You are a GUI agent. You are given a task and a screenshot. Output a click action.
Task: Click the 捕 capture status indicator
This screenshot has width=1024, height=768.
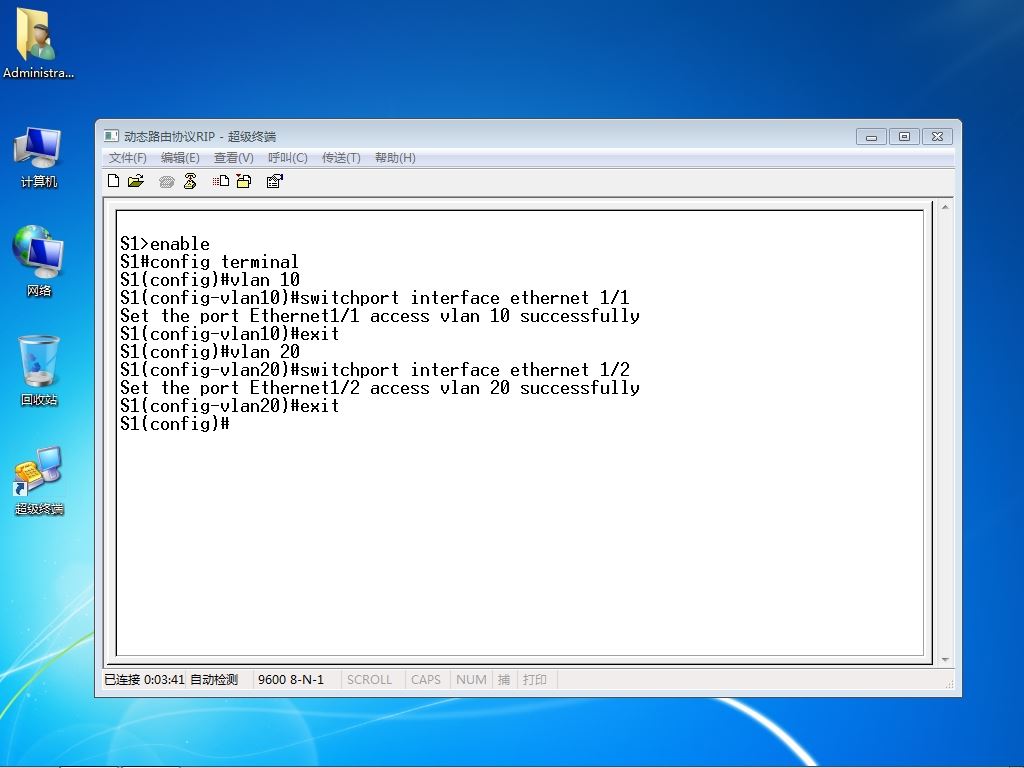click(x=504, y=679)
